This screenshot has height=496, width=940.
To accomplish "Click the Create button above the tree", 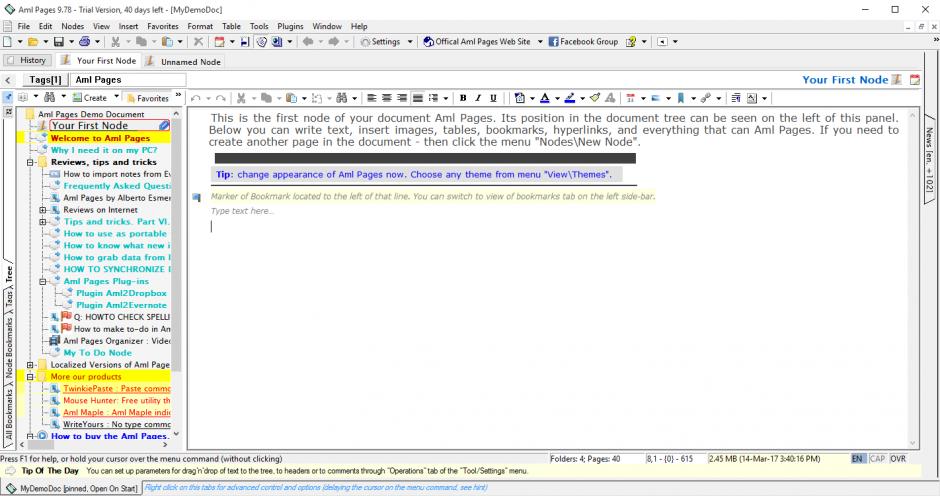I will click(x=90, y=97).
